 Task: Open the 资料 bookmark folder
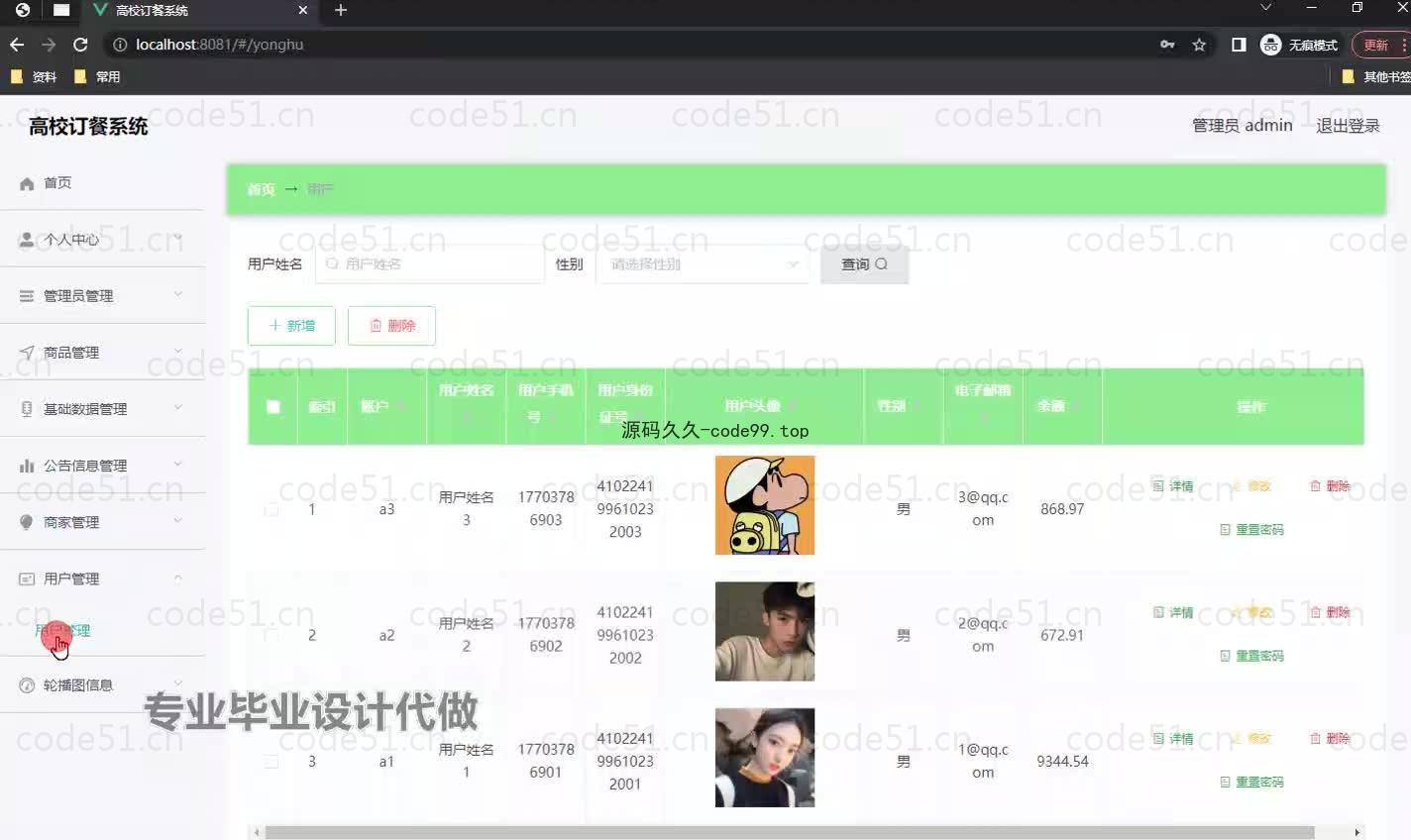pos(34,76)
